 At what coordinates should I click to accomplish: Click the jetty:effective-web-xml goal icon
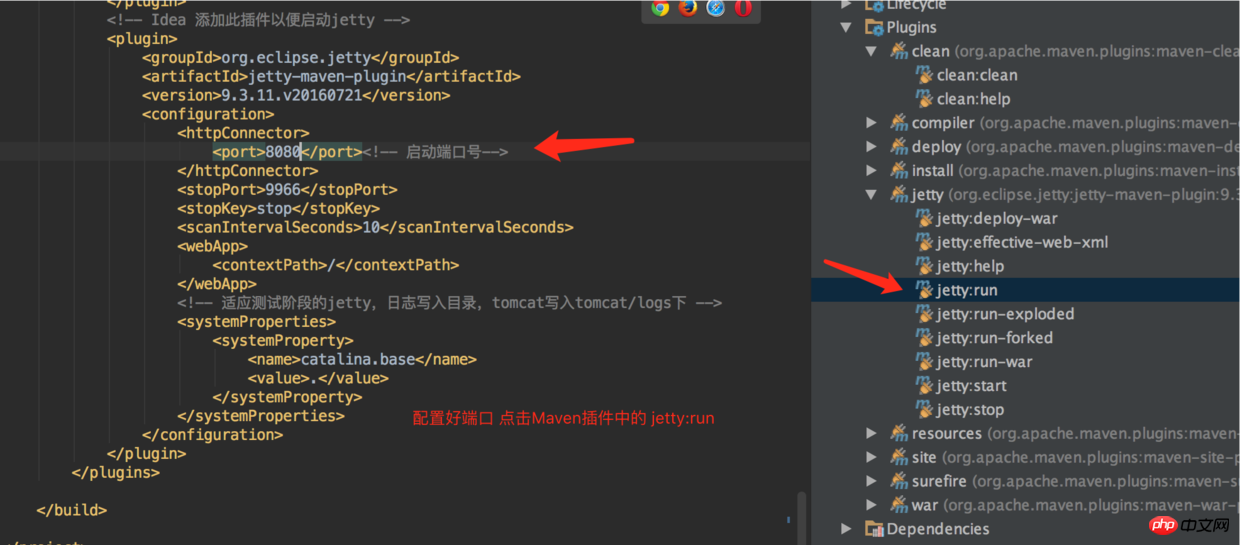pyautogui.click(x=925, y=242)
